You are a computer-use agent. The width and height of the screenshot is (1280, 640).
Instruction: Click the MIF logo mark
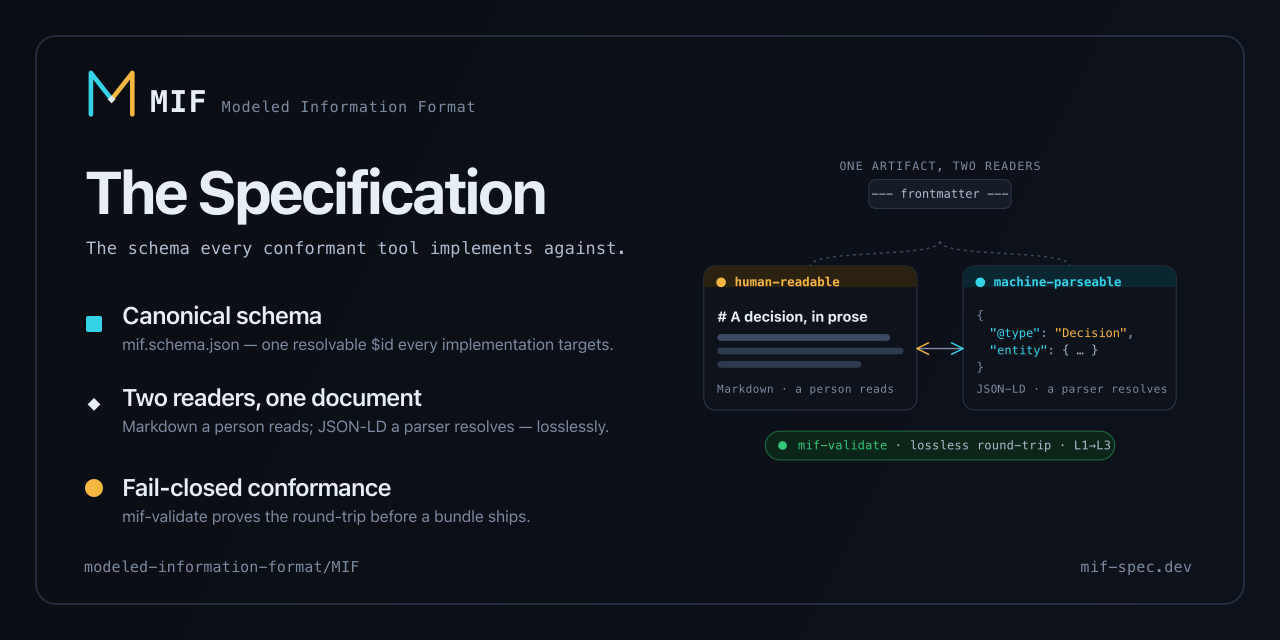pos(111,93)
